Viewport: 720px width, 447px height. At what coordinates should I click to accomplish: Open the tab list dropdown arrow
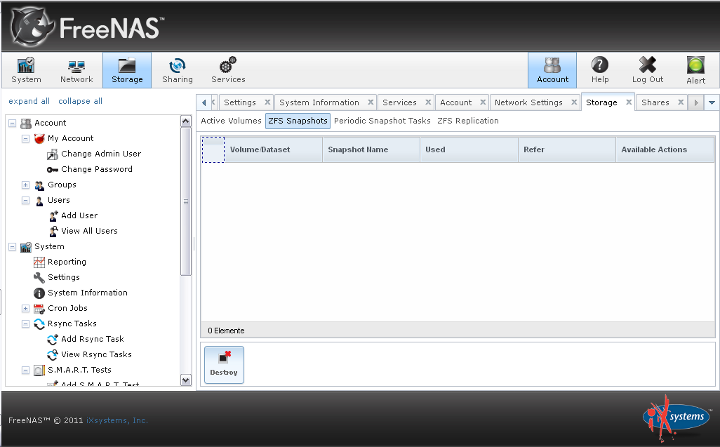[711, 102]
